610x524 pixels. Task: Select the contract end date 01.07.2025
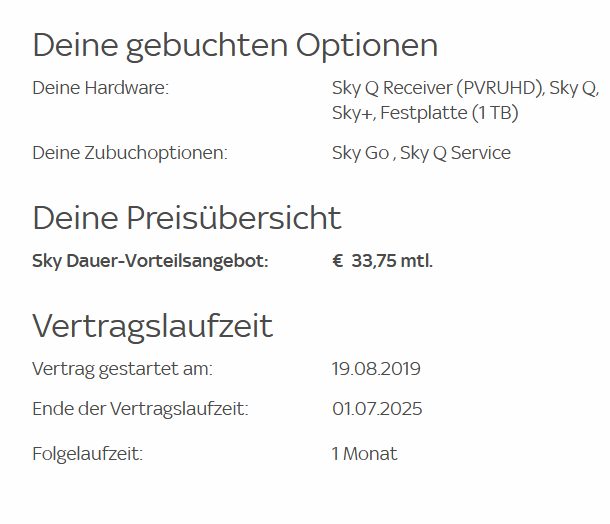[x=376, y=409]
